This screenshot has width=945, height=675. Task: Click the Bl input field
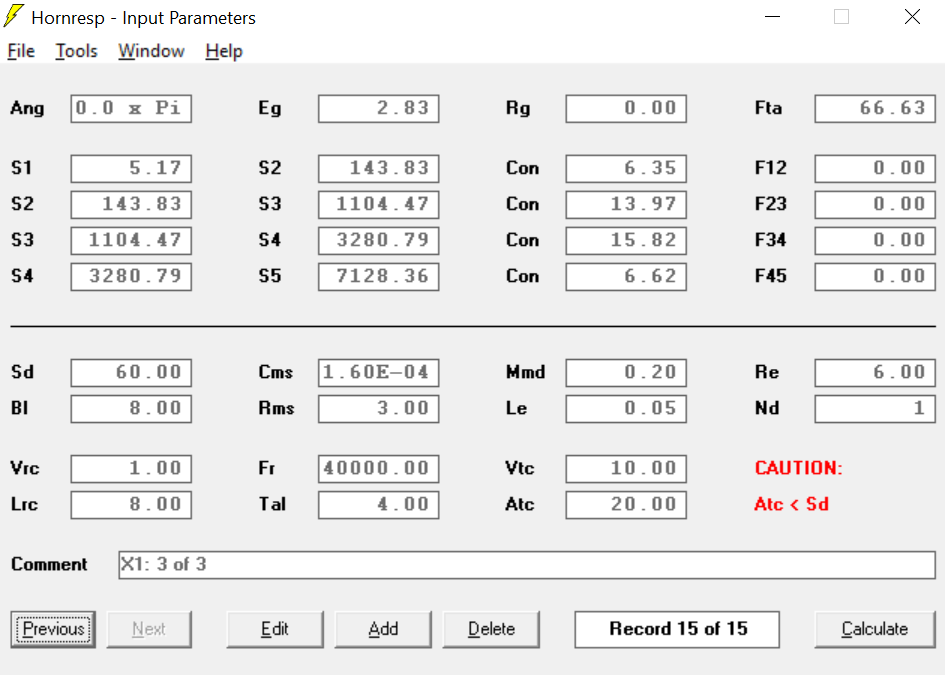(x=131, y=409)
